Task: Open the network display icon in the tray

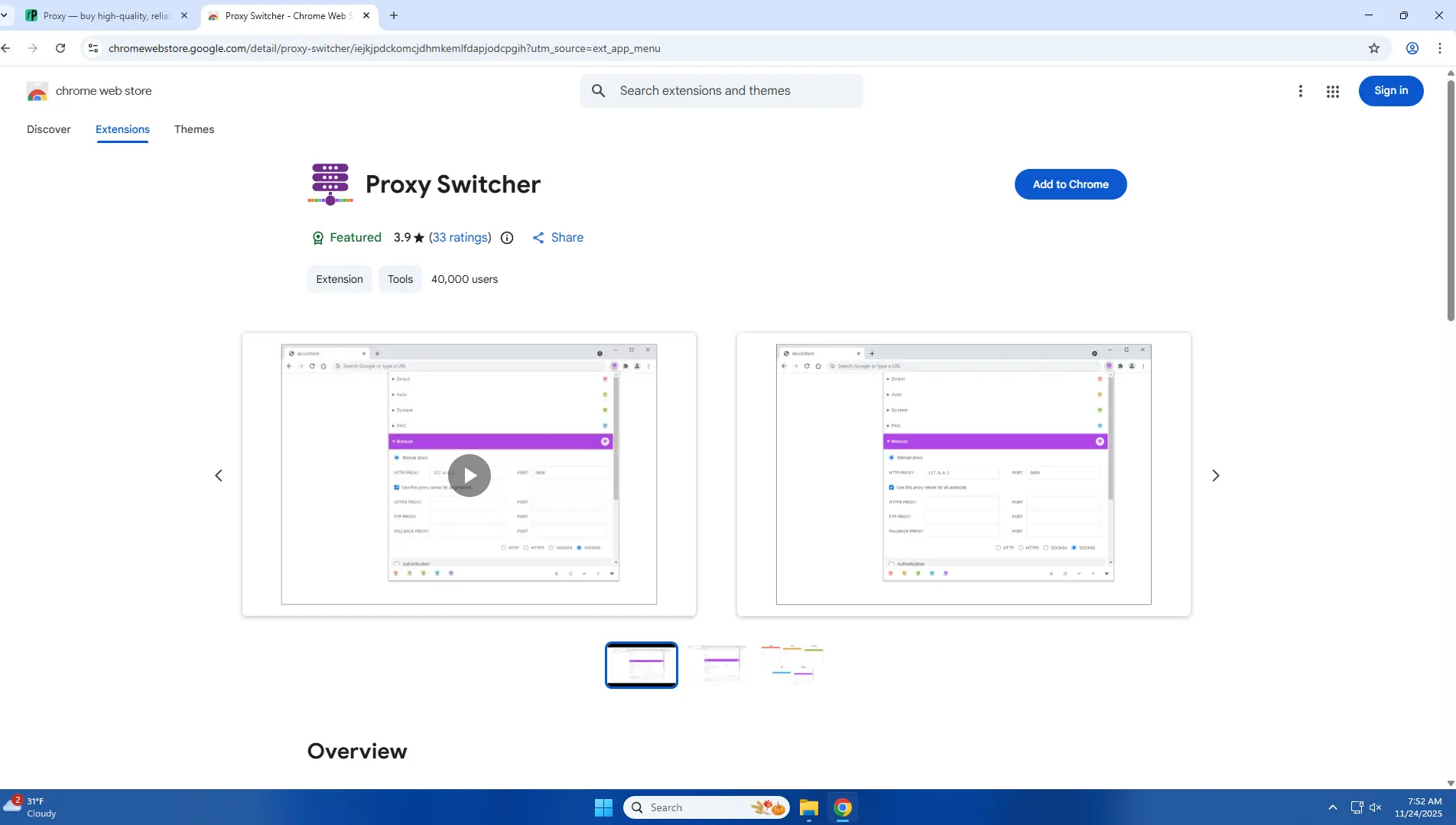Action: (x=1356, y=807)
